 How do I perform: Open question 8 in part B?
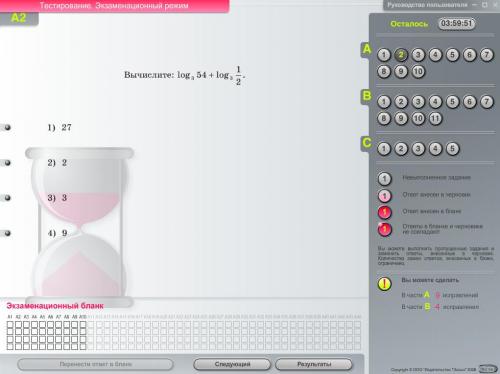click(x=384, y=118)
